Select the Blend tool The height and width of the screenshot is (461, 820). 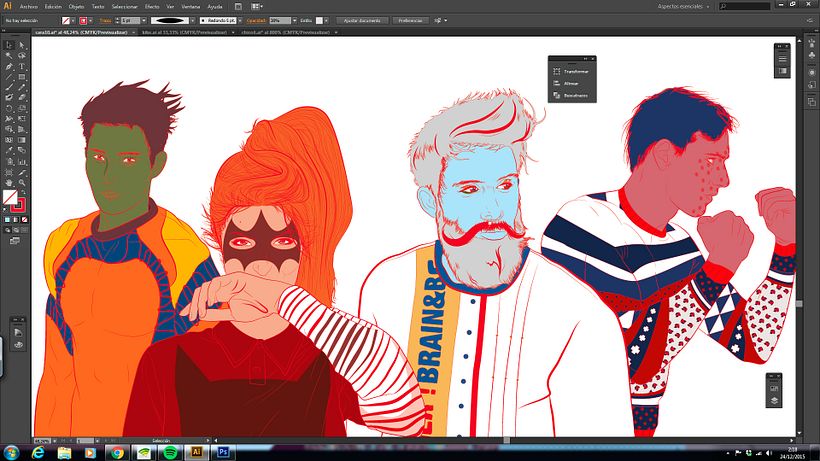tap(21, 151)
